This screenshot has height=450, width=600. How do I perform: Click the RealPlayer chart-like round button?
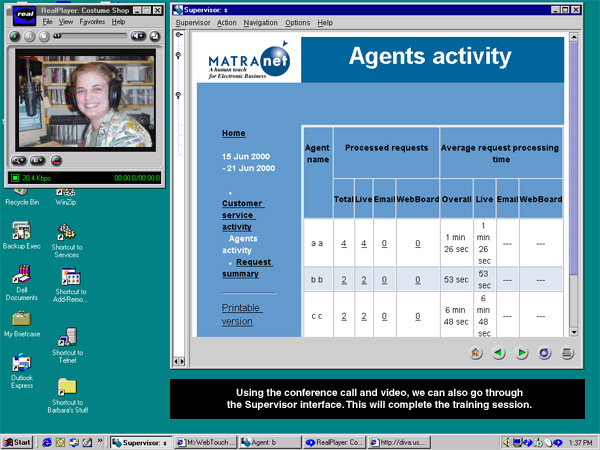point(56,160)
